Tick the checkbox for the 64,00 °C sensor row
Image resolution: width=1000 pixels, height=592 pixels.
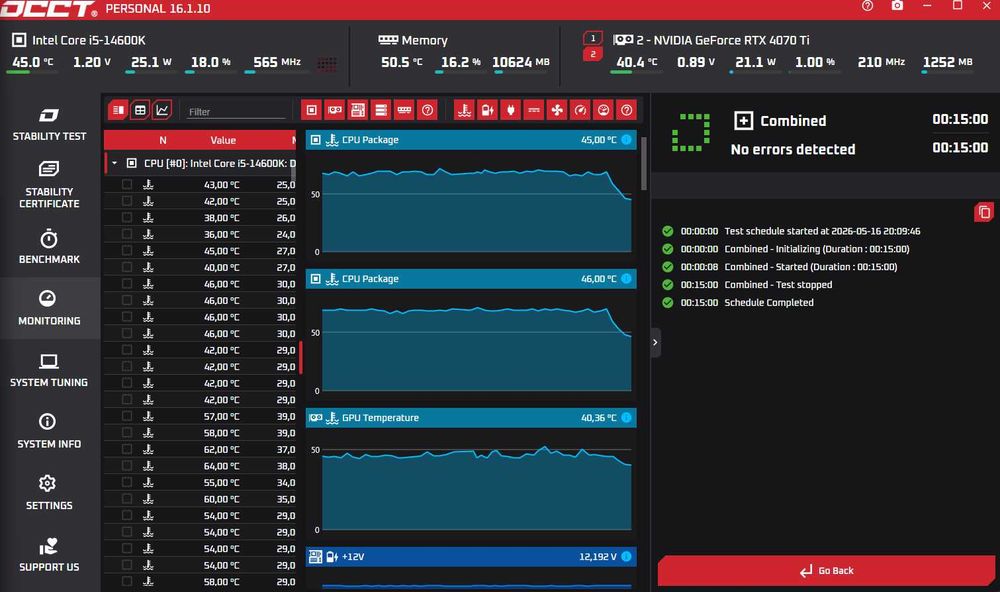point(127,466)
